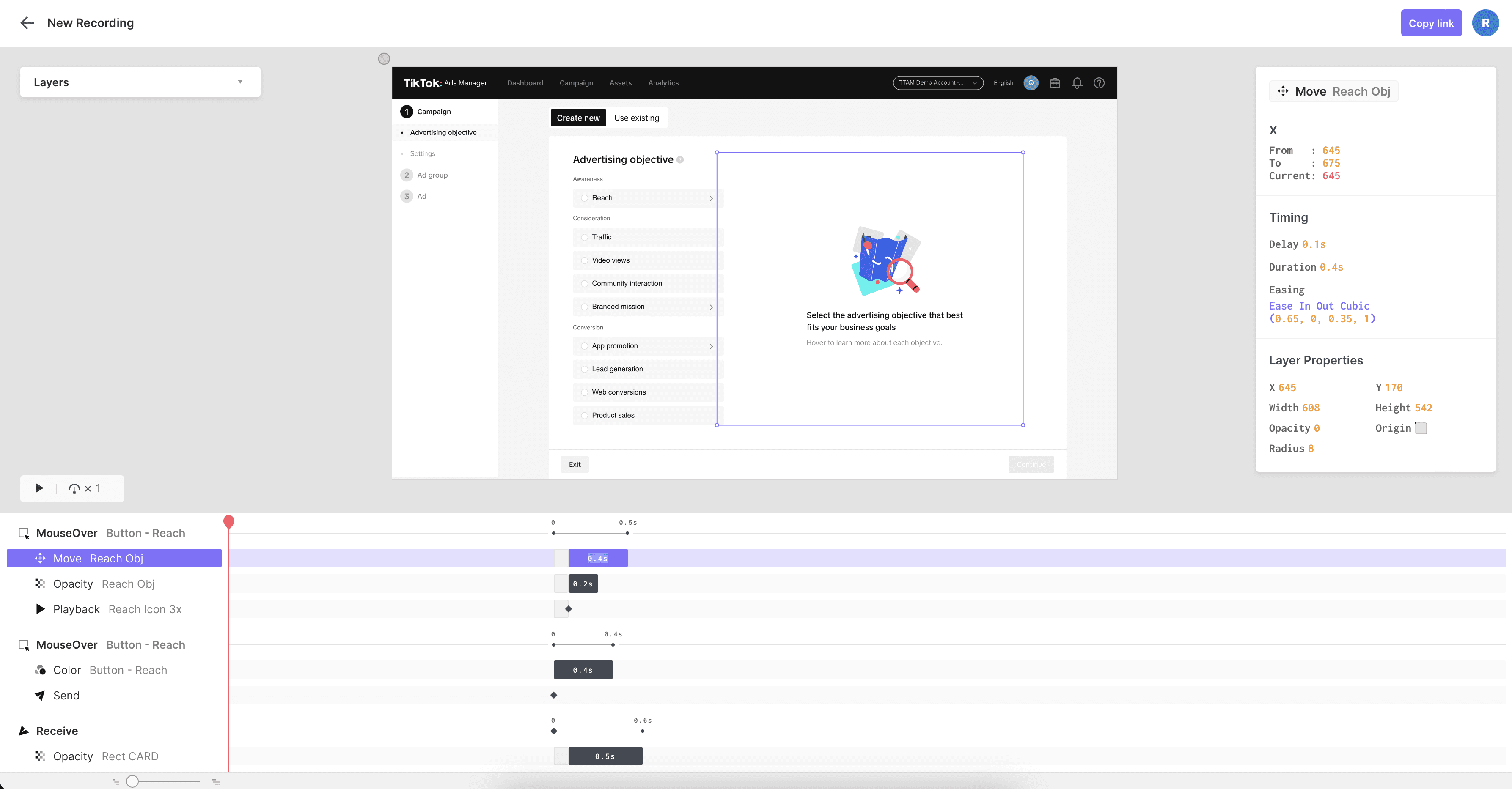Click the notification bell icon in TikTok header
This screenshot has height=789, width=1512.
(1077, 83)
